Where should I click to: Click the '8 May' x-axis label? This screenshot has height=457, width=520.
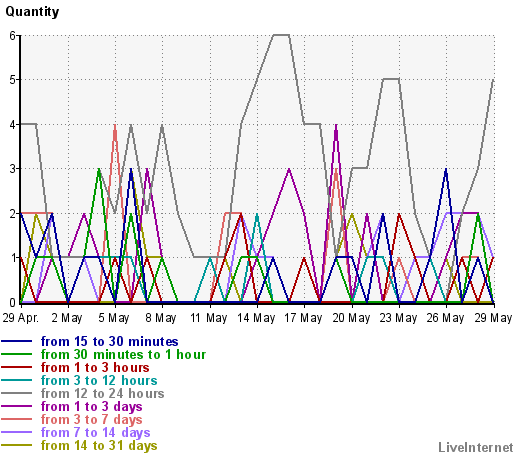(x=161, y=318)
